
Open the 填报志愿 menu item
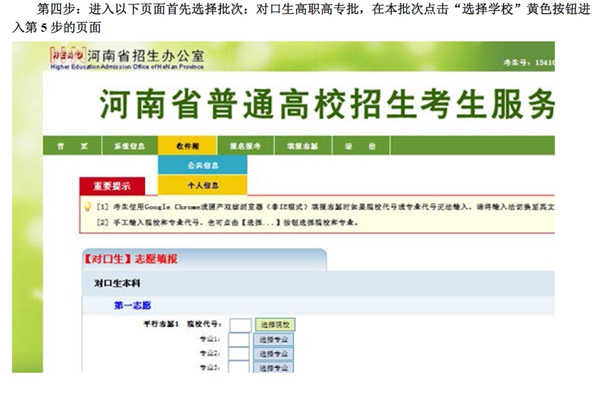point(303,146)
